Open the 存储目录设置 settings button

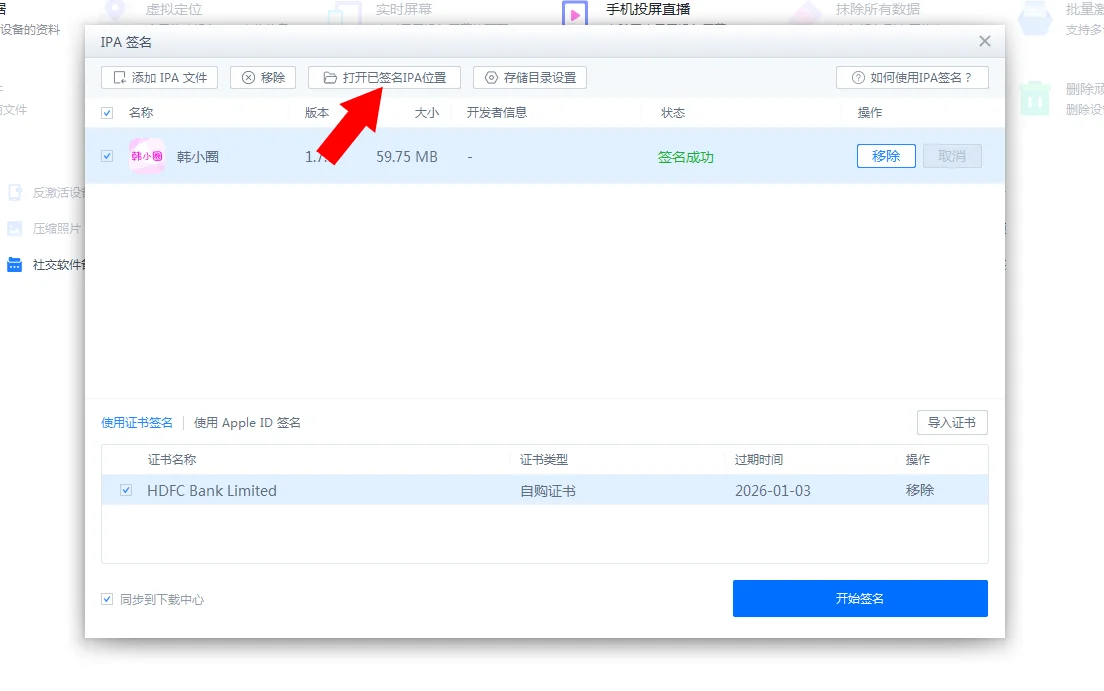[529, 77]
